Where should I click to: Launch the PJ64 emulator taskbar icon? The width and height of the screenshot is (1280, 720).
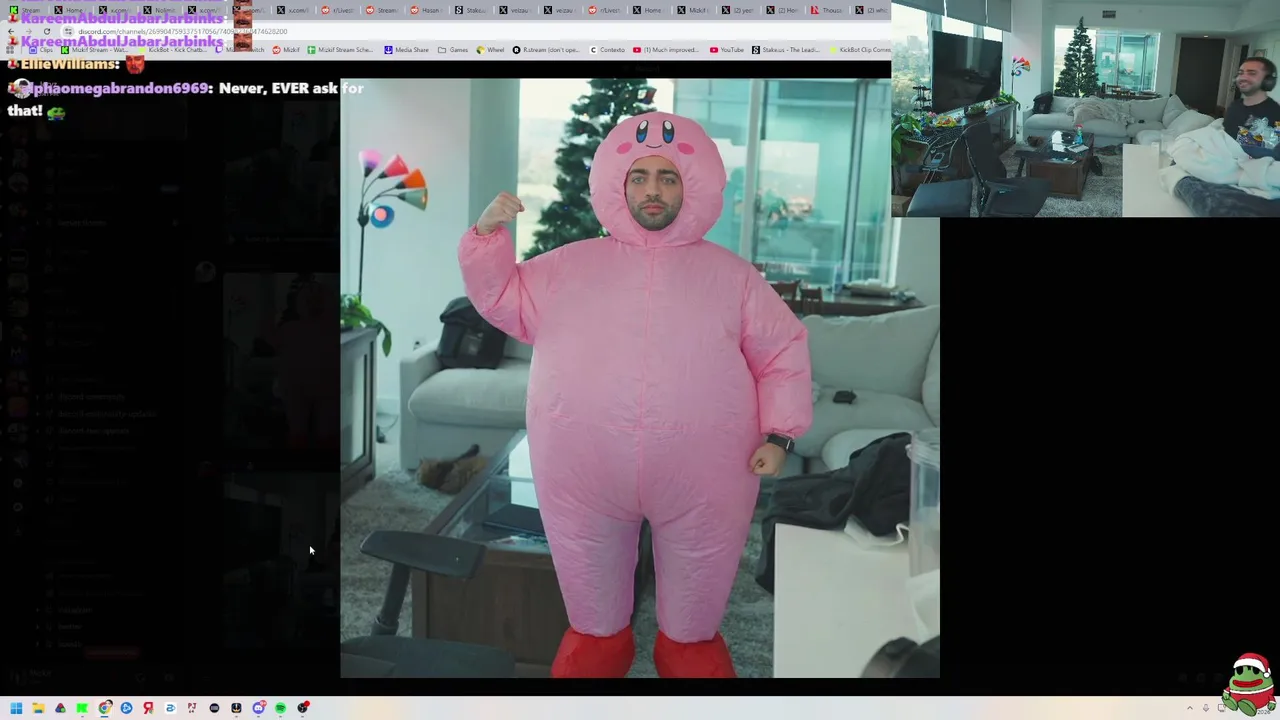coord(192,708)
